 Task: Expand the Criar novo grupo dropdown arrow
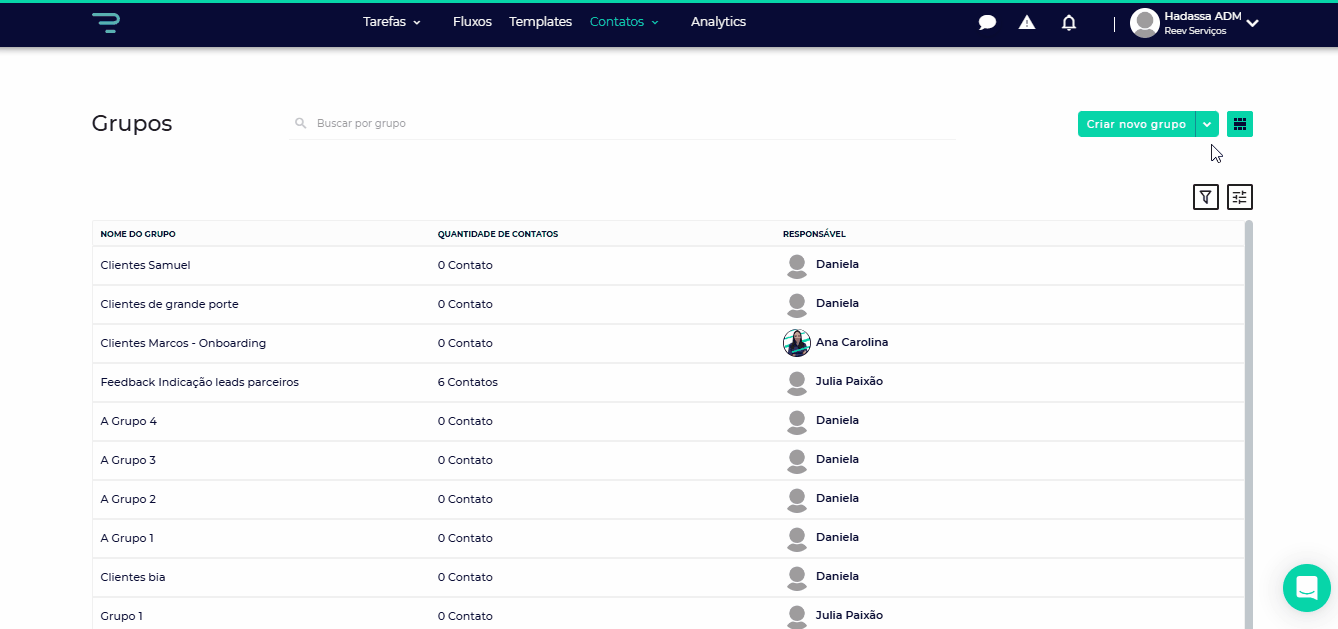coord(1208,124)
